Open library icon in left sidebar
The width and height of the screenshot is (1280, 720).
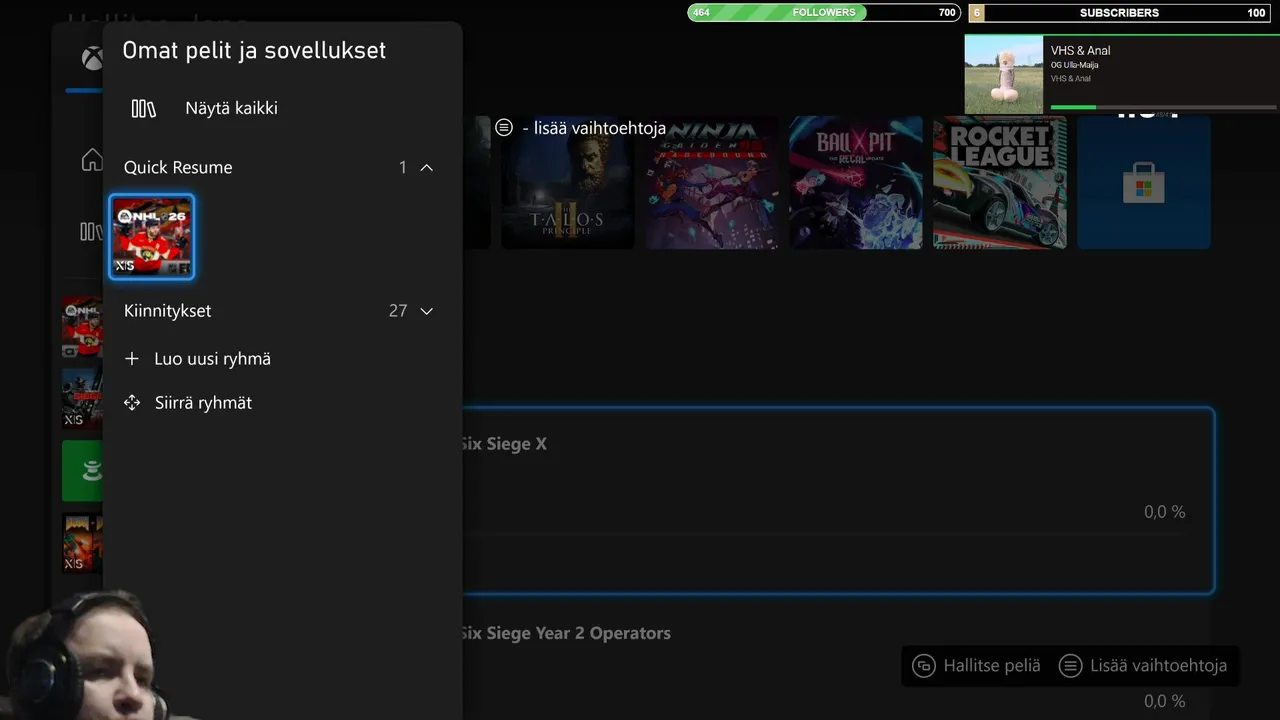click(x=91, y=232)
